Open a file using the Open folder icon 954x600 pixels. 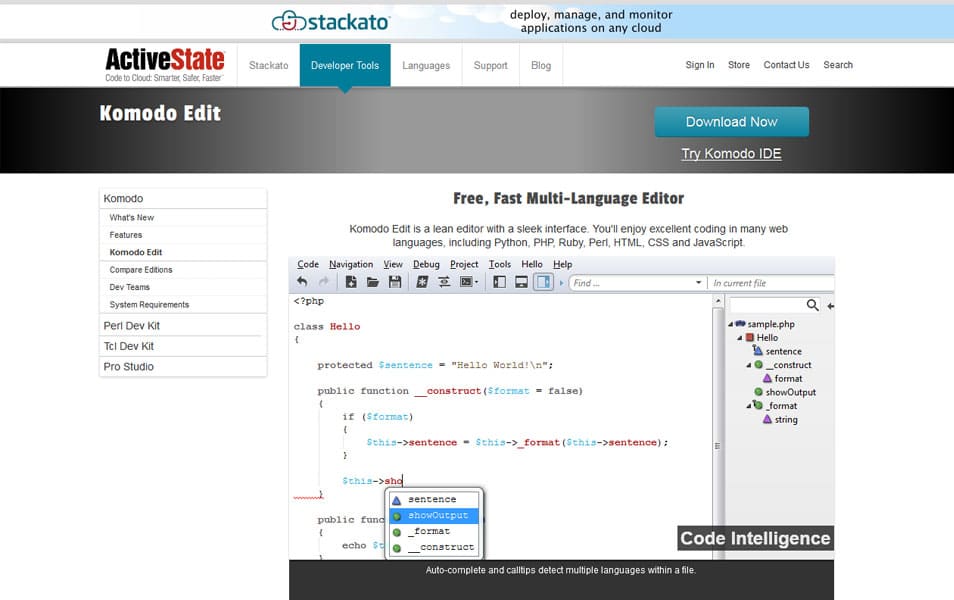[x=374, y=282]
